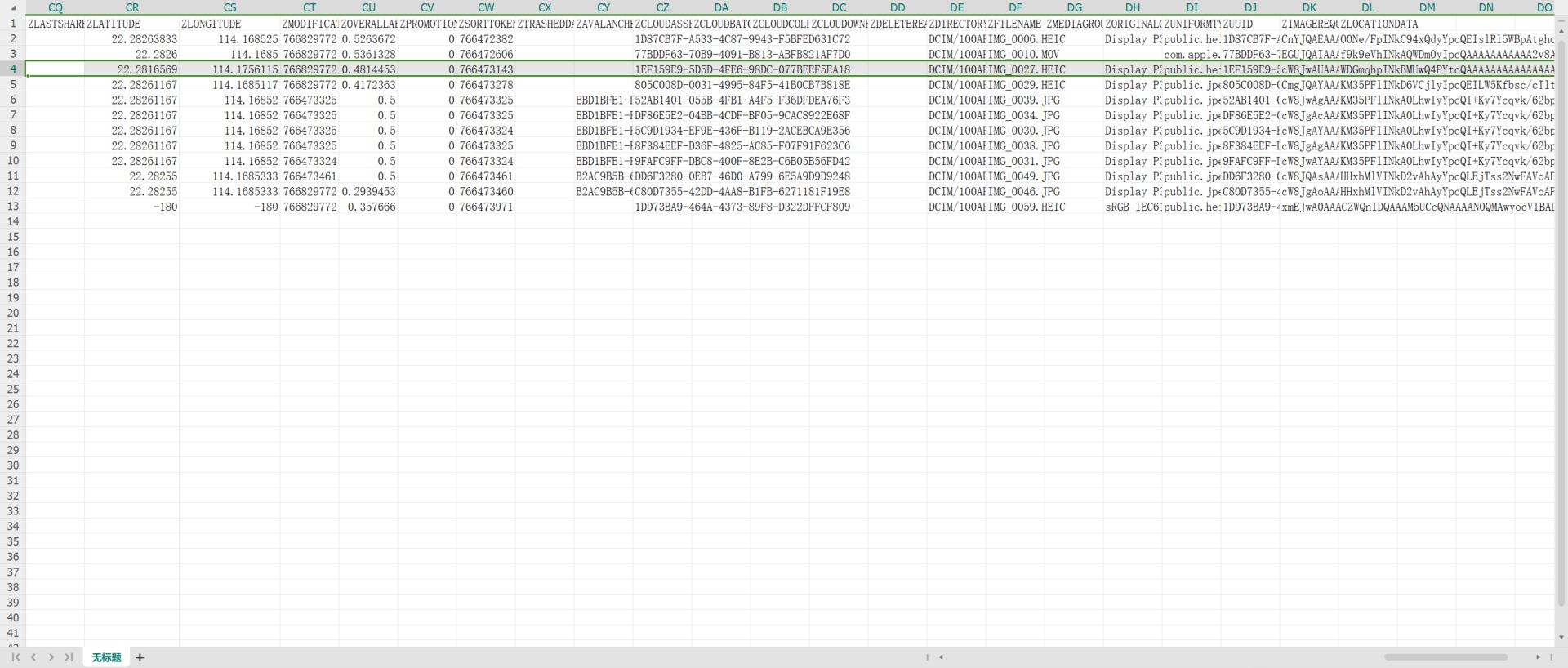This screenshot has width=1568, height=668.
Task: Click vertical scrollbar up arrow
Action: coord(1561,29)
